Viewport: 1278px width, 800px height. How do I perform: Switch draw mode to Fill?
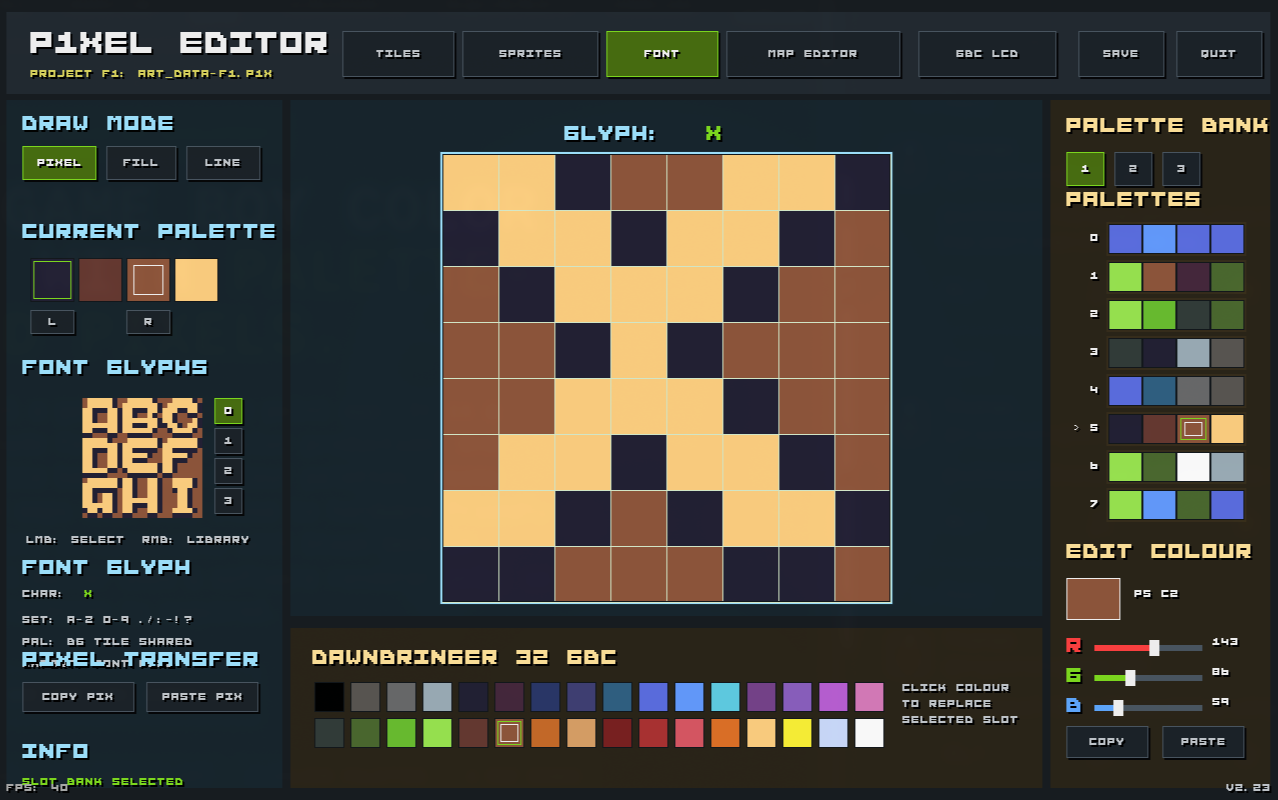coord(141,163)
